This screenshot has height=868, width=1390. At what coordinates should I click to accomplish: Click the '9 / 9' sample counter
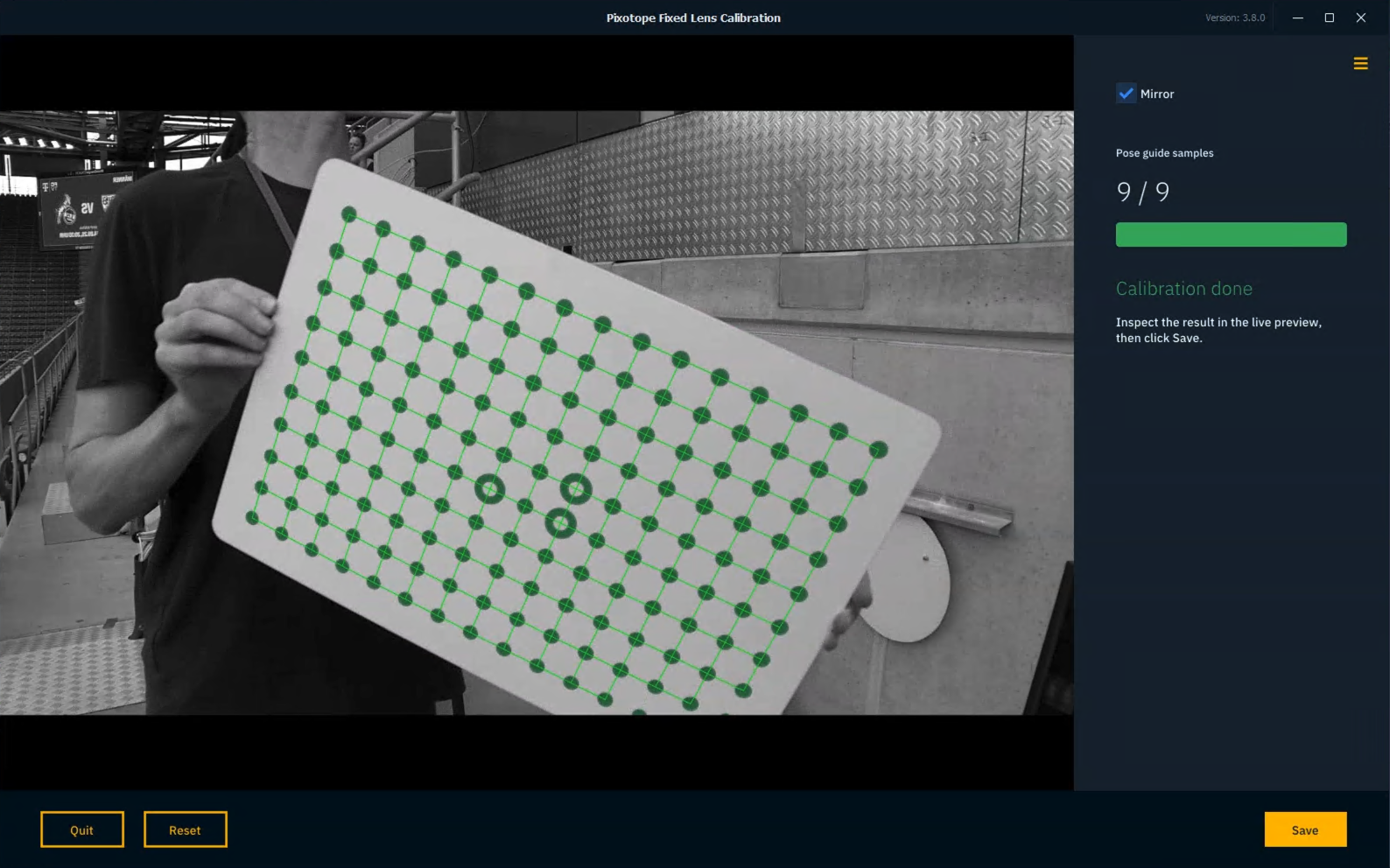(1143, 192)
